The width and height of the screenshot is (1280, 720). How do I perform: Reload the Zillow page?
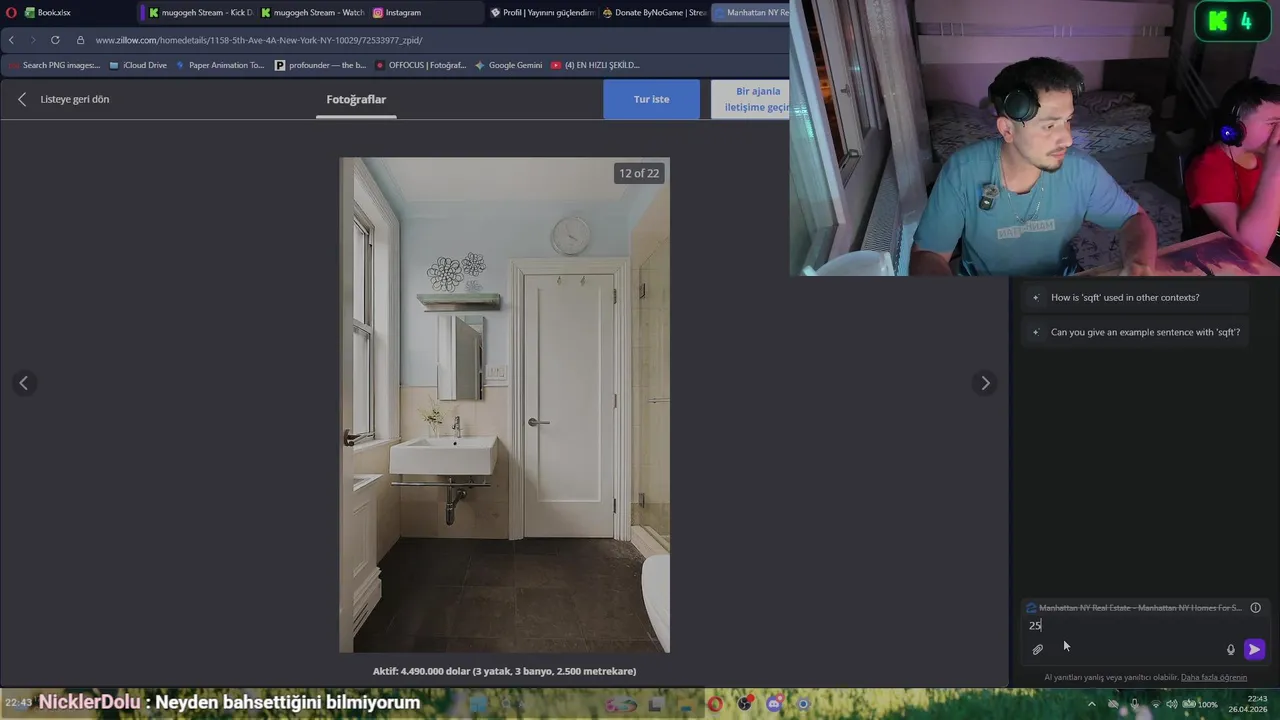(55, 40)
